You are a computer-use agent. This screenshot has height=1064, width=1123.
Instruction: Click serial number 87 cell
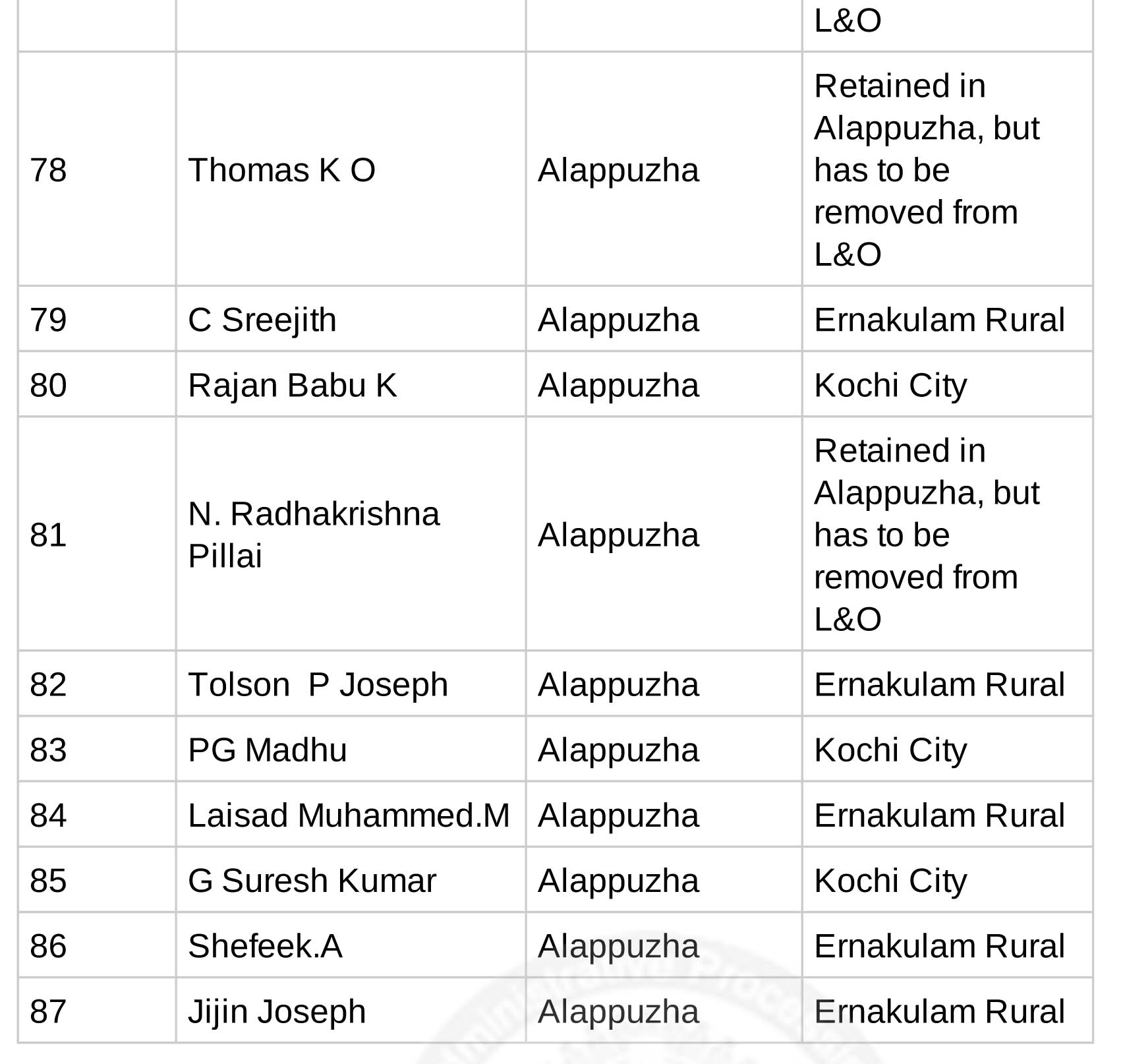(x=97, y=1011)
